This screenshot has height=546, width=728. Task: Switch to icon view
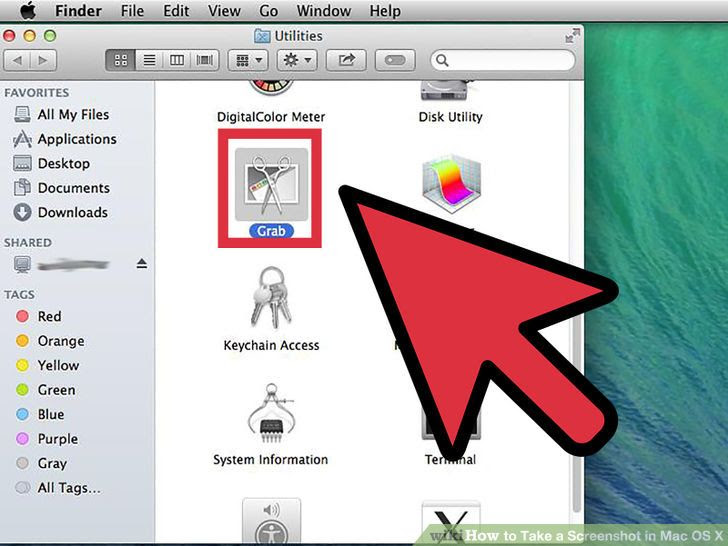click(120, 60)
